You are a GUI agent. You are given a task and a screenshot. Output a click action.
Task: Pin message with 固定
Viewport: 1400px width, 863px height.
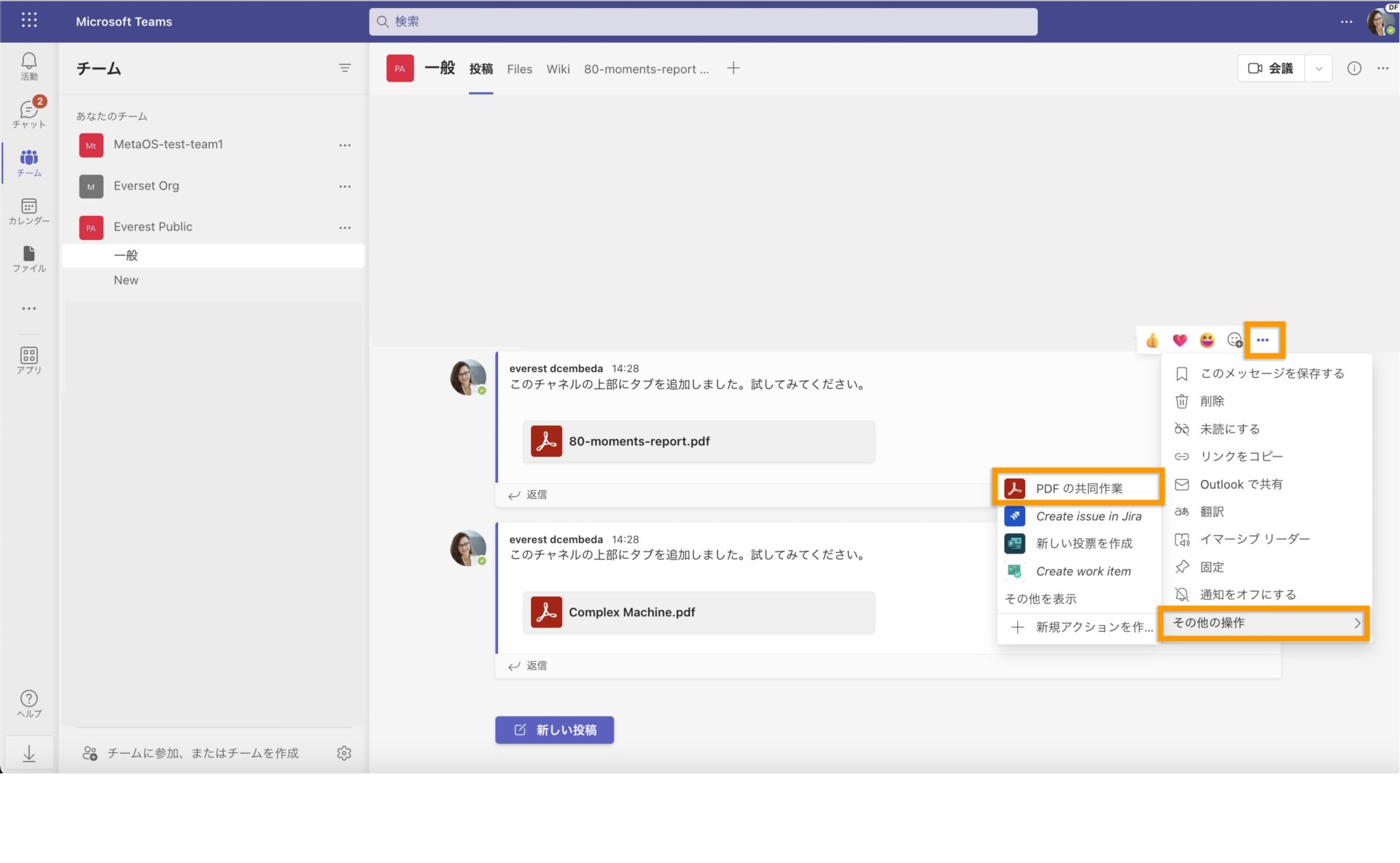(x=1266, y=567)
